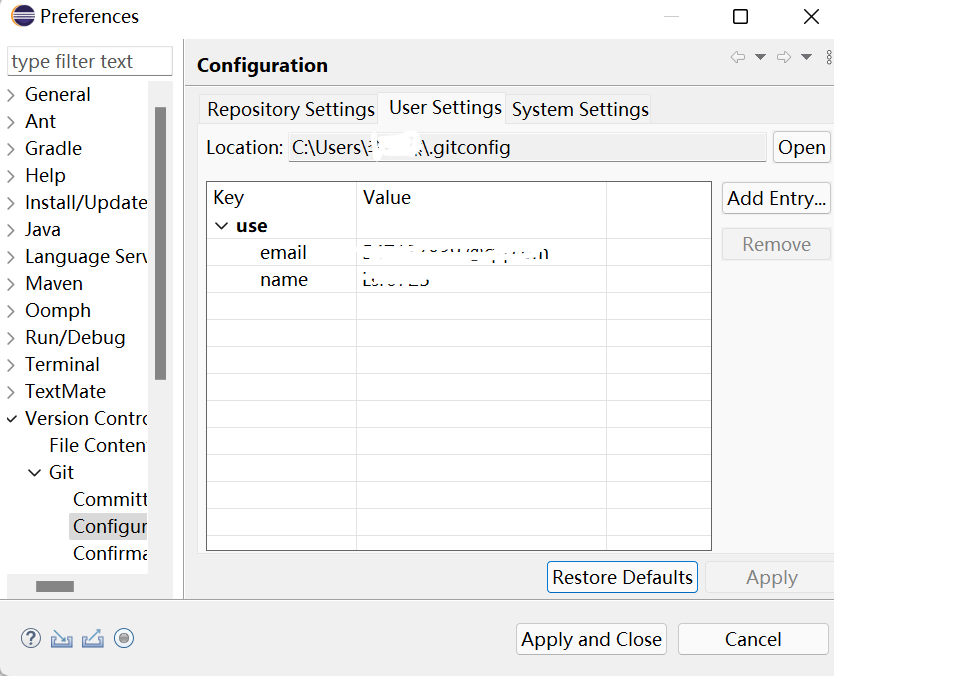Collapse the 'use' section in table
Image resolution: width=972 pixels, height=676 pixels.
pos(221,226)
